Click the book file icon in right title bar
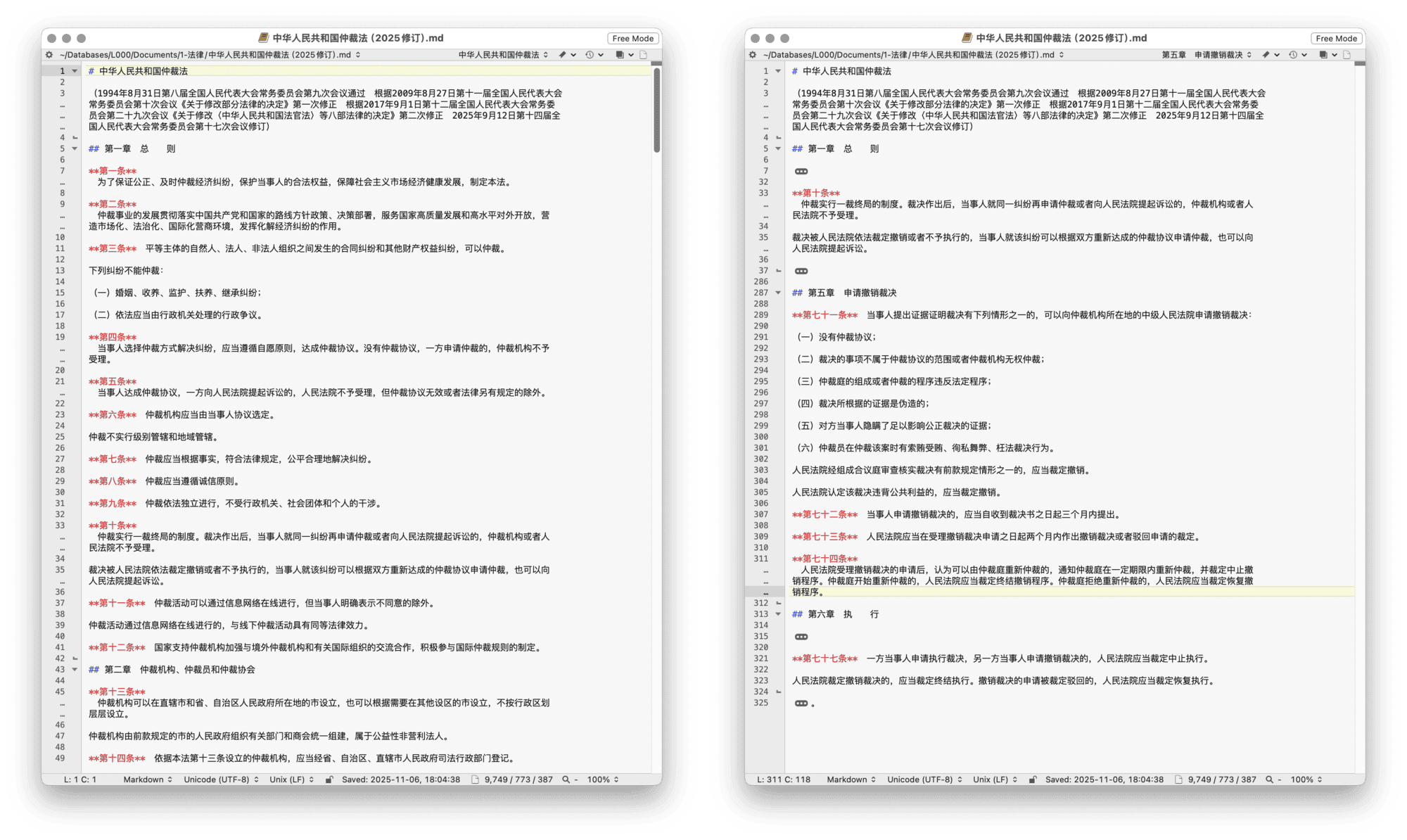The image size is (1407, 840). point(967,38)
